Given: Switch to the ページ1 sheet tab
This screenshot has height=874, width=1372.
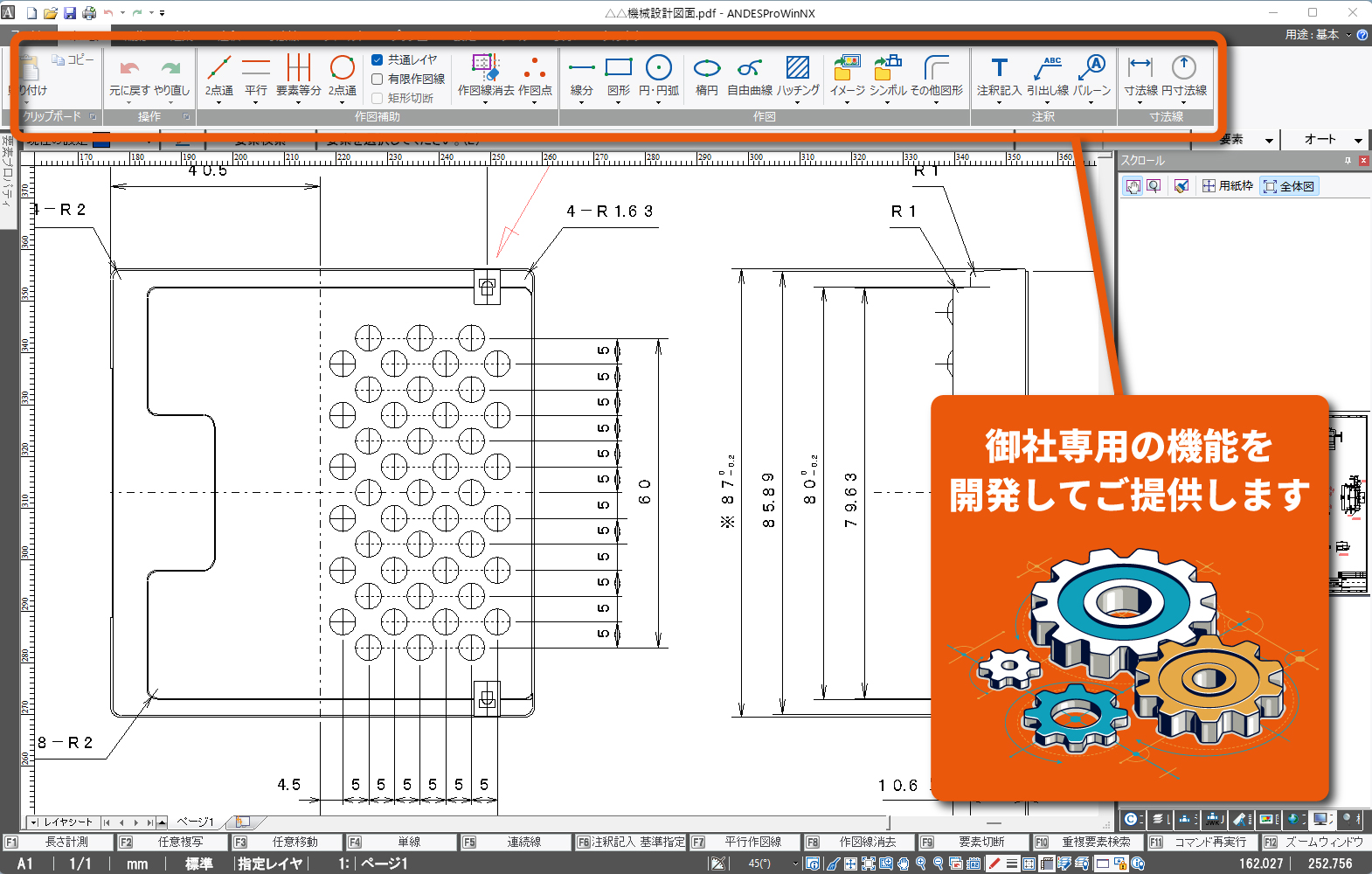Looking at the screenshot, I should tap(195, 822).
